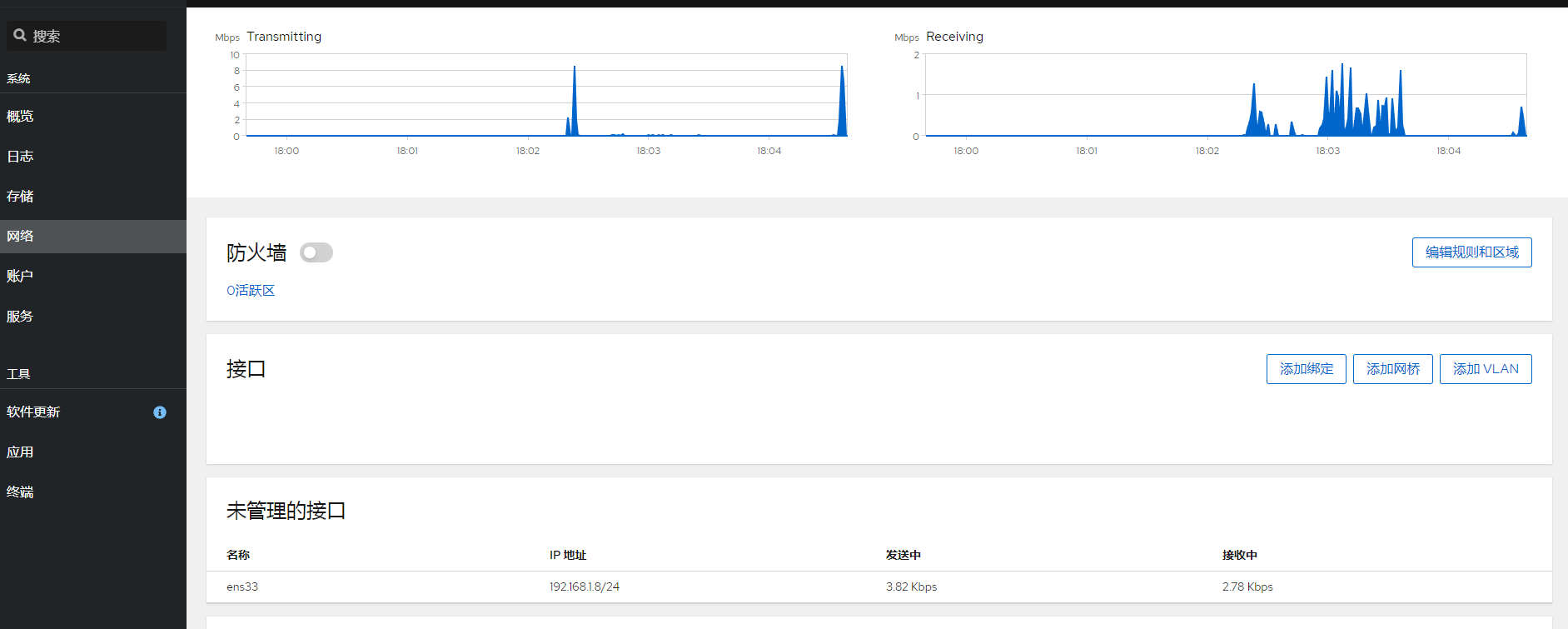
Task: Click the Transmitting graph spike near 18:02
Action: (x=574, y=101)
